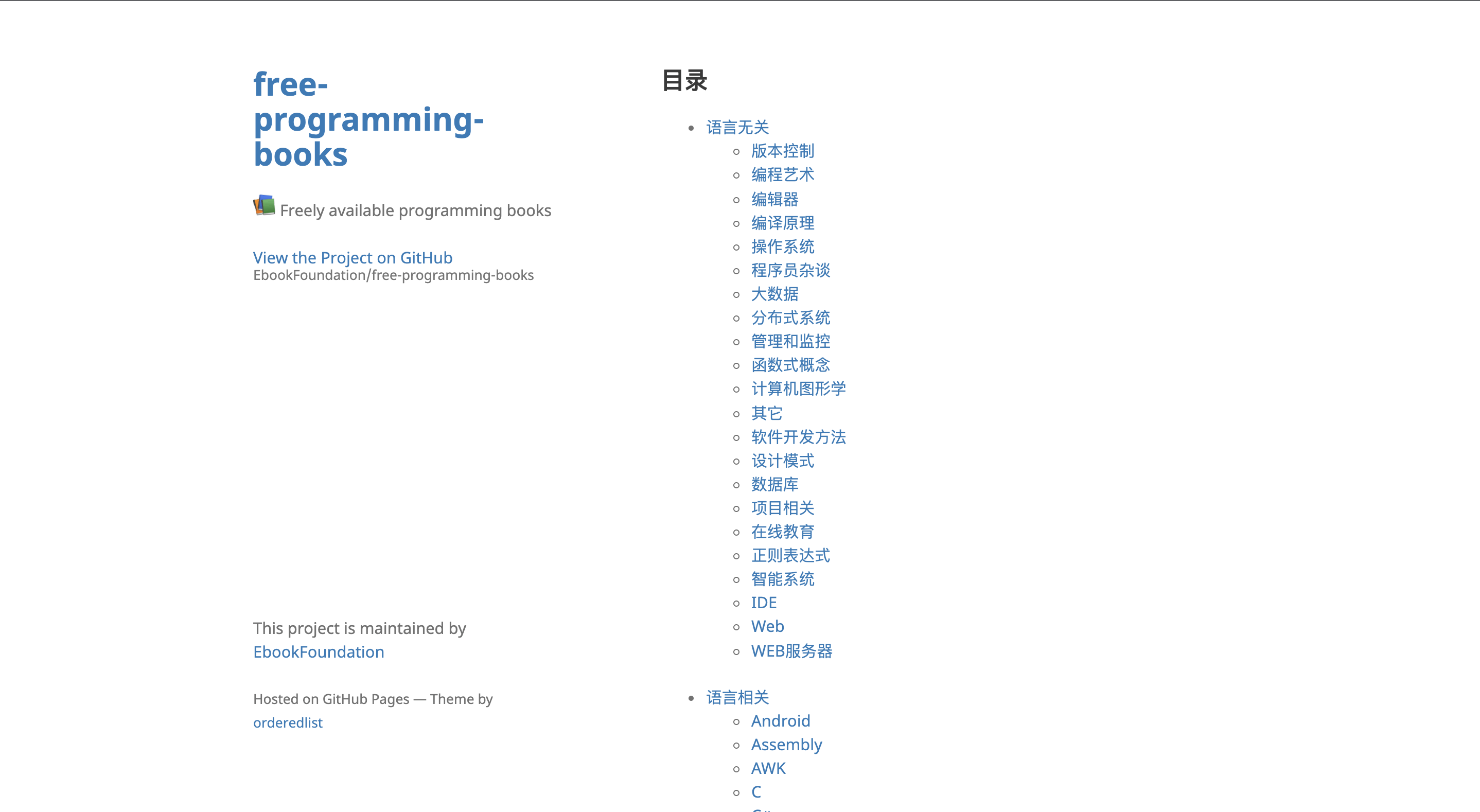Click the 设计模式 link
Viewport: 1480px width, 812px height.
click(782, 461)
